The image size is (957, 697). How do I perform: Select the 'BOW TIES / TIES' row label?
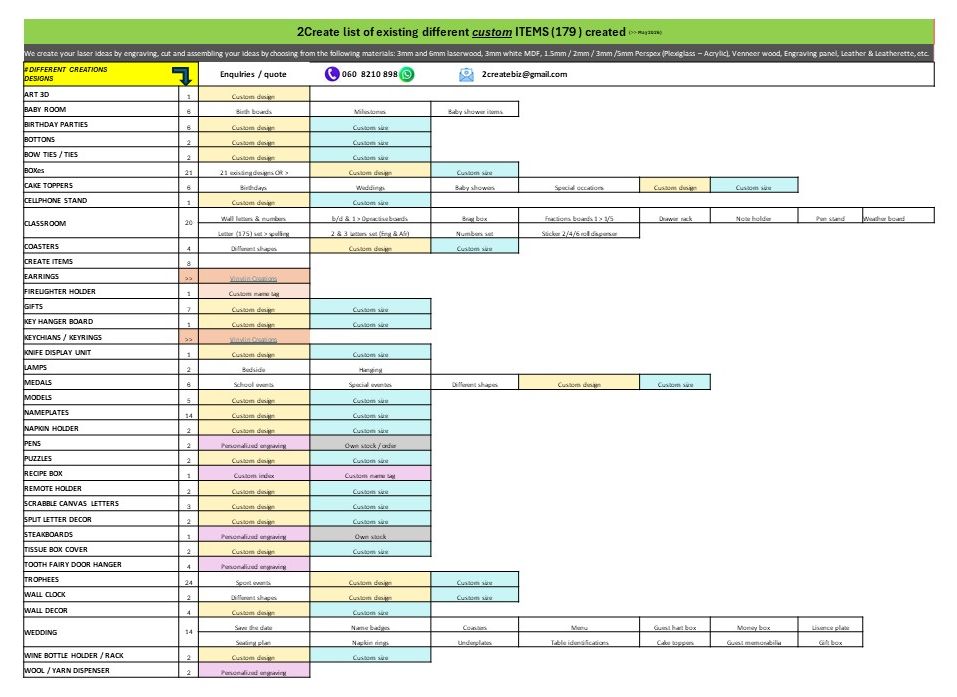(x=101, y=154)
